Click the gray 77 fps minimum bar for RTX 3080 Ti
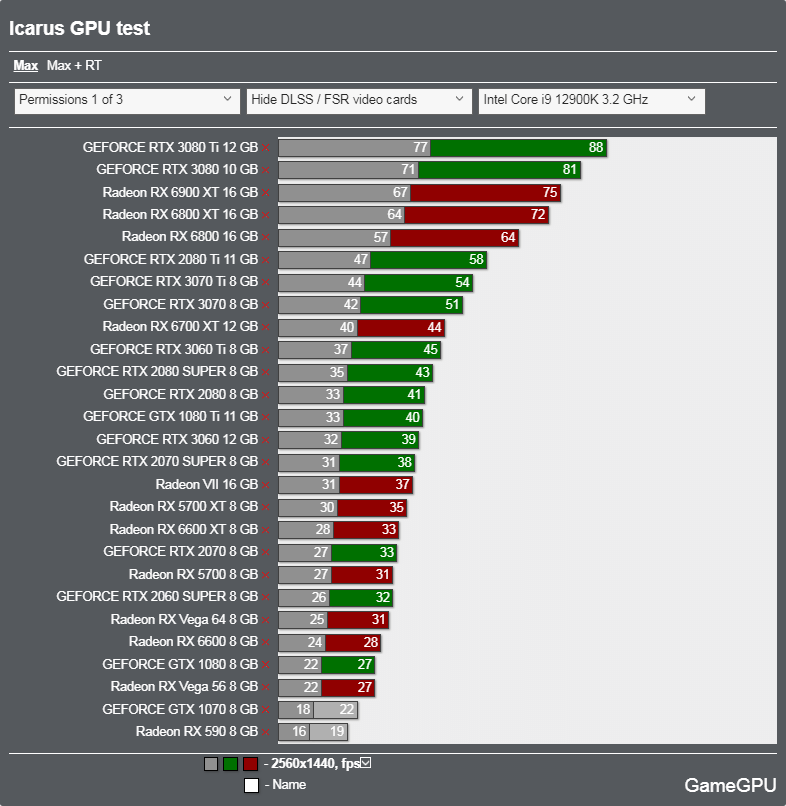This screenshot has height=806, width=786. coord(355,148)
